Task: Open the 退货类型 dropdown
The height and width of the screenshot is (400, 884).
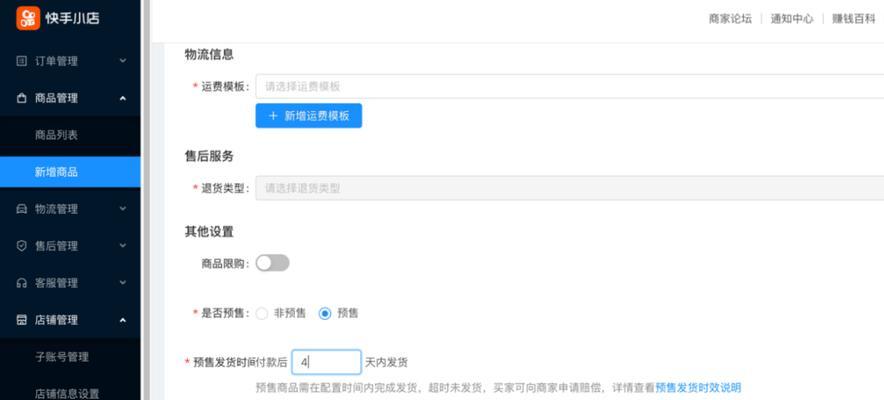Action: pos(569,188)
